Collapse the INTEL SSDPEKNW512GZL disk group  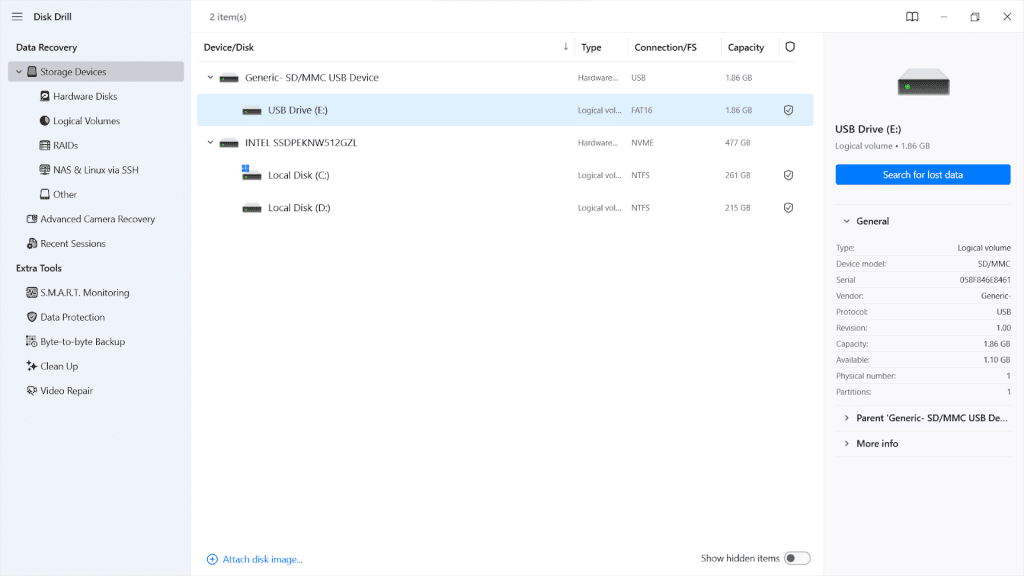tap(210, 143)
